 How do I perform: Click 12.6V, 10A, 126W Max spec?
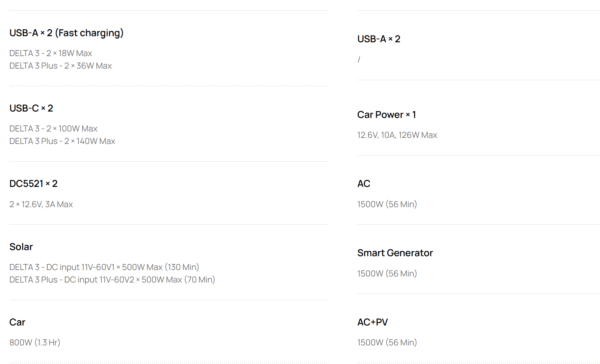coord(397,135)
